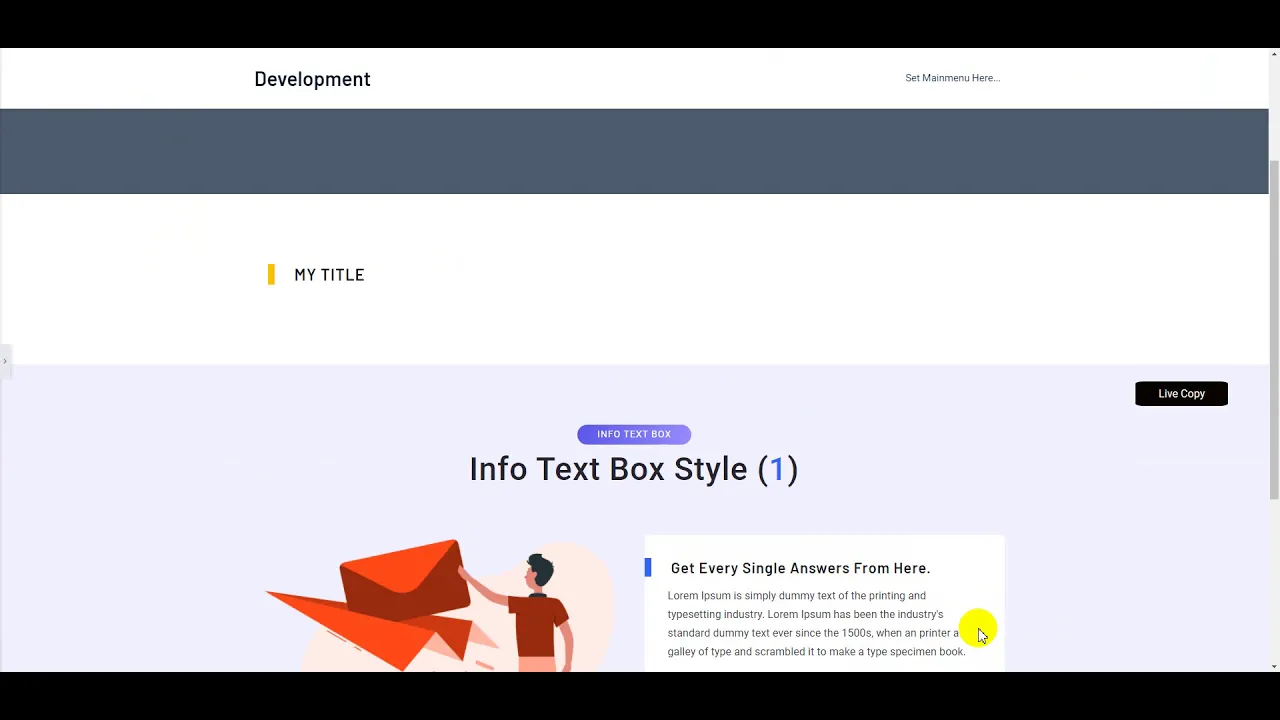Click the Set Mainmenu Here link
1280x720 pixels.
pos(952,78)
